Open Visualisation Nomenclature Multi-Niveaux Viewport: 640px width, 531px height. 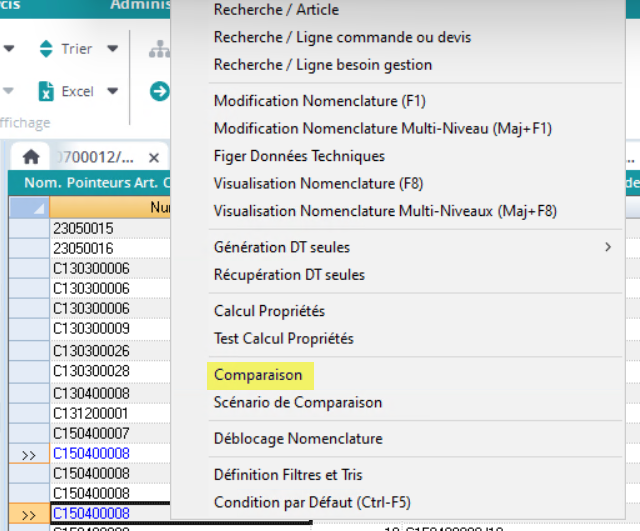(385, 211)
